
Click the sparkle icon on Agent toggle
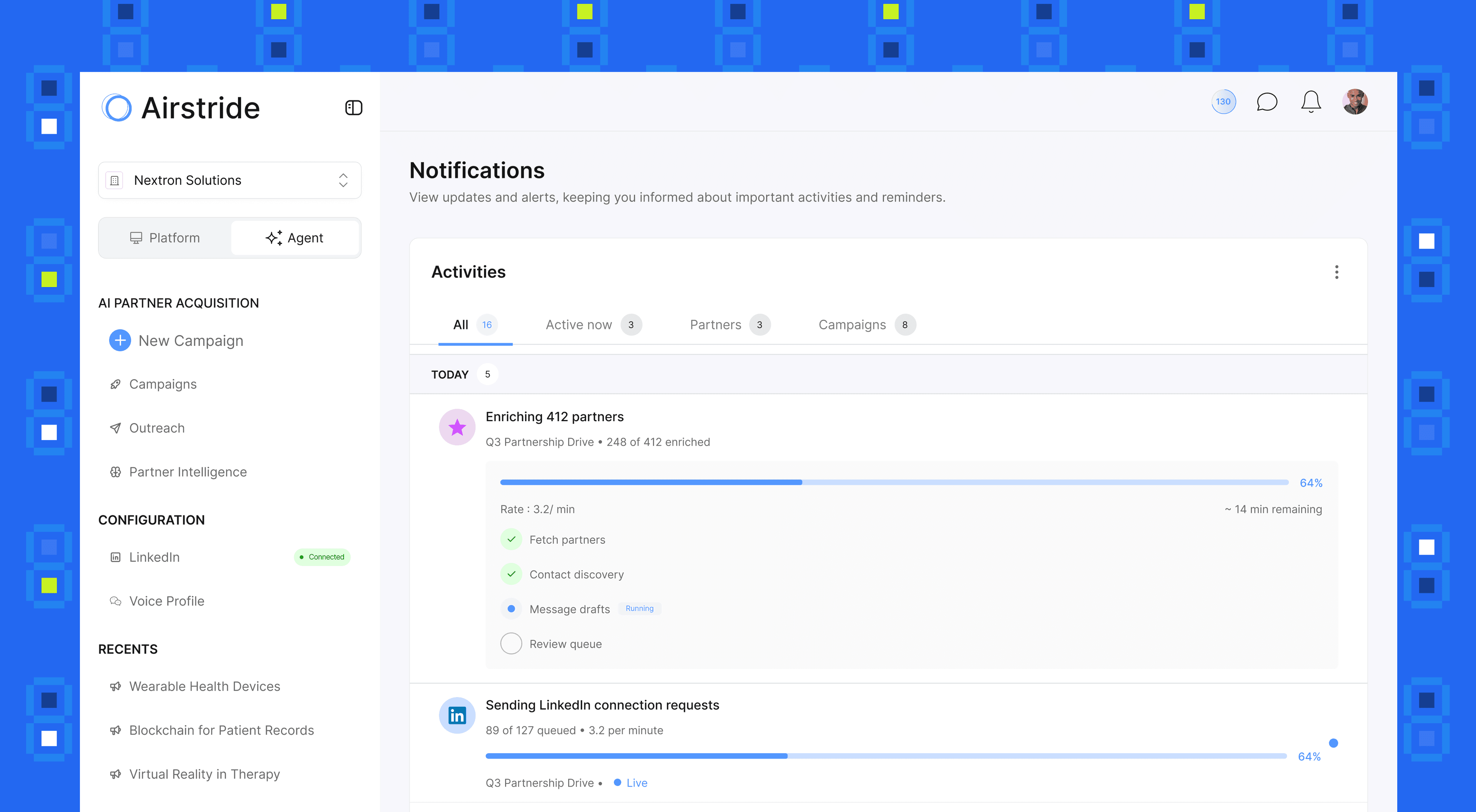(x=274, y=238)
